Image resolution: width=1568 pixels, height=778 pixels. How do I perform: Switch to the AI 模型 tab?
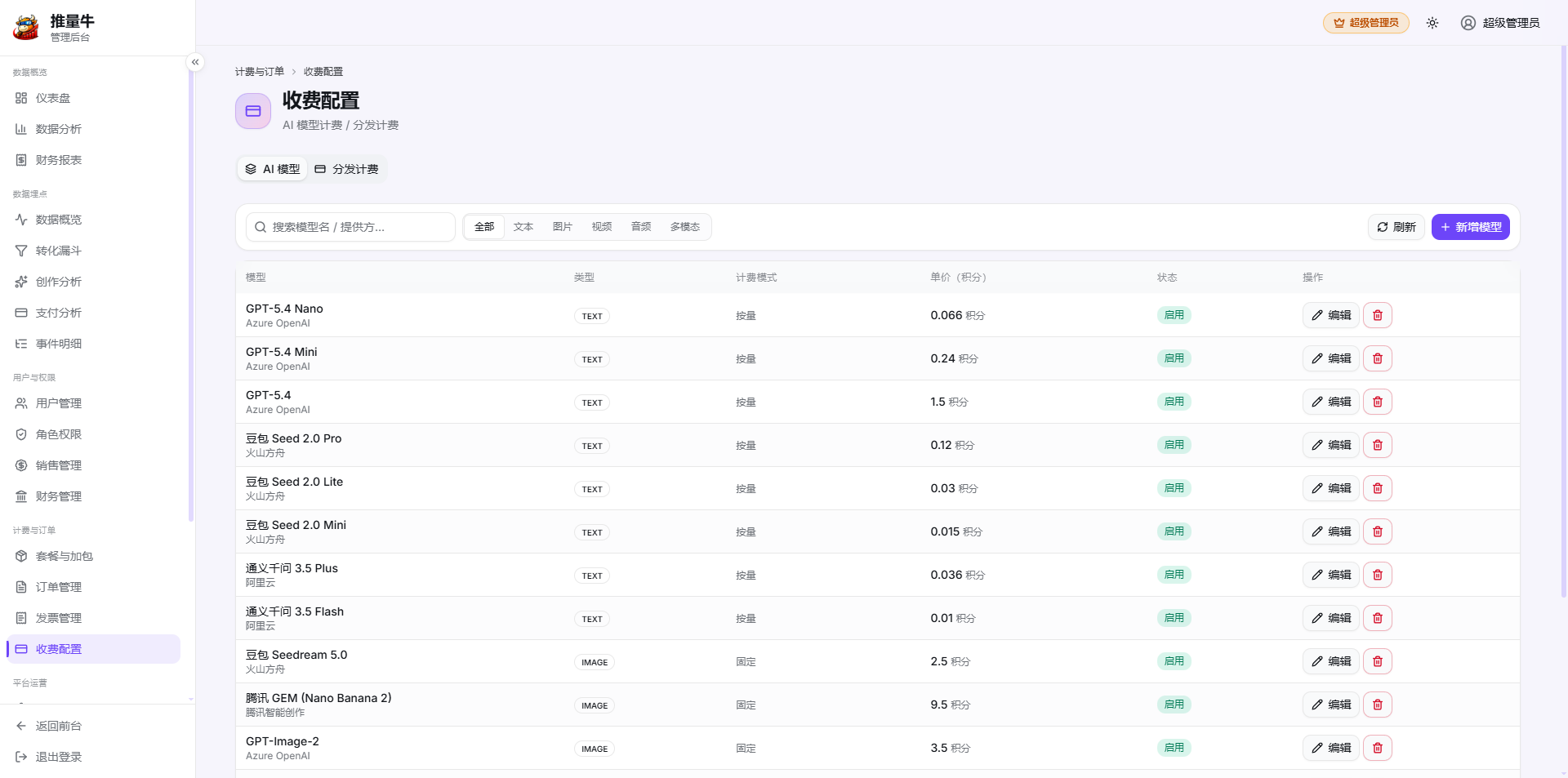tap(273, 169)
